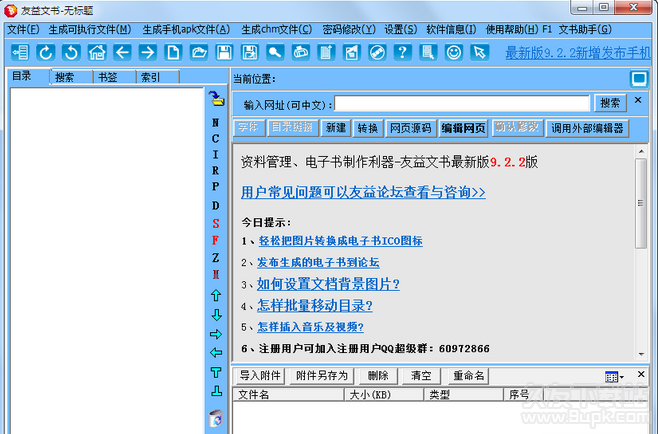Click the magnifier search toolbar icon

coord(275,52)
